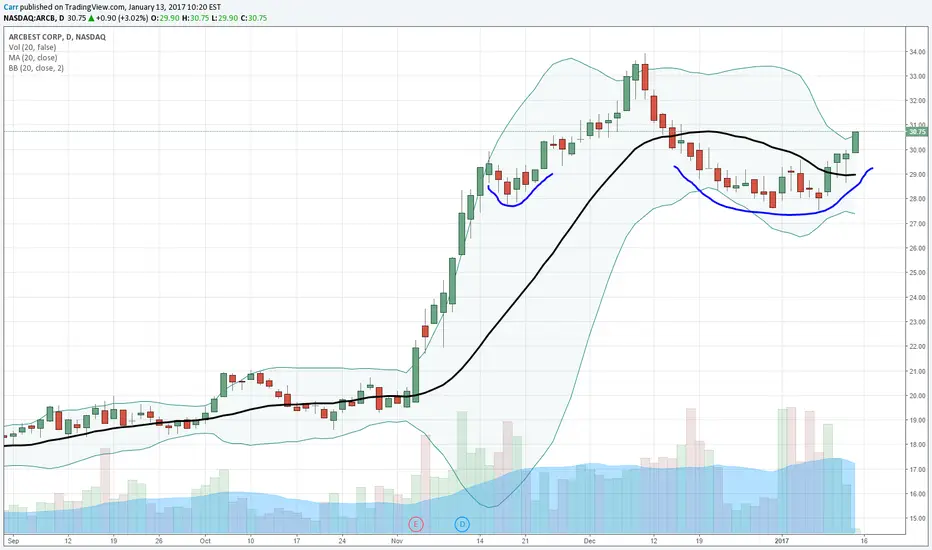Click the L:29.90 low value
Viewport: 932px width, 550px height.
pos(223,18)
